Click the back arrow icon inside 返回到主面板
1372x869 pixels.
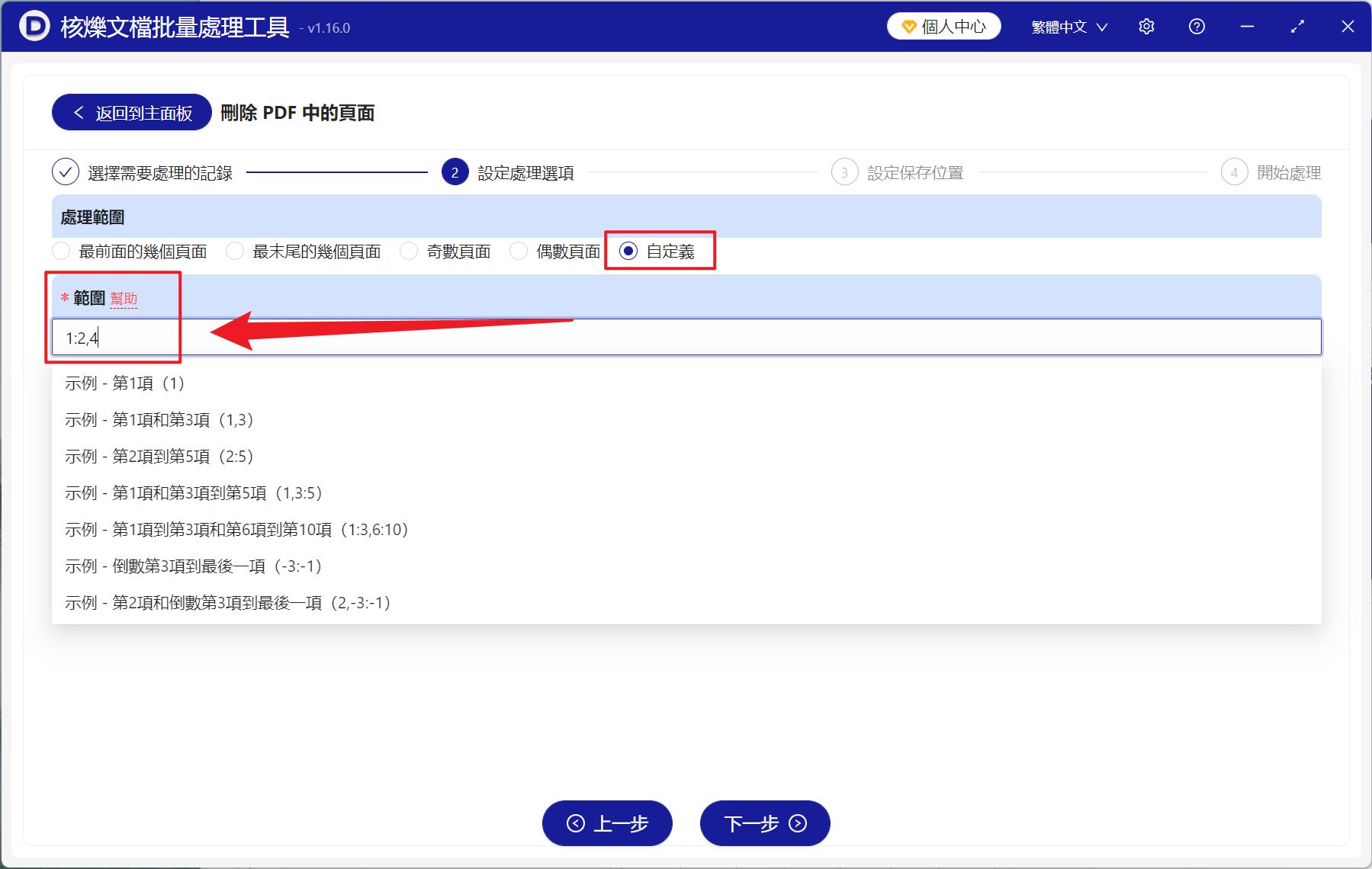click(x=79, y=112)
